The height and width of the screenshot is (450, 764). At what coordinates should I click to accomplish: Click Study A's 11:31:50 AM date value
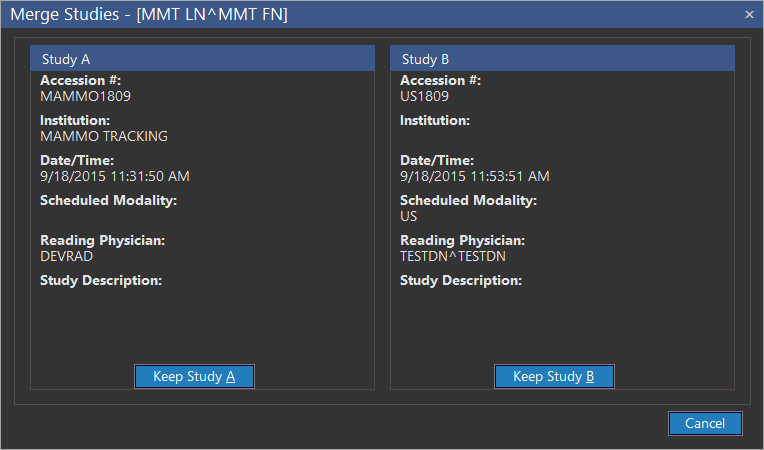click(115, 176)
